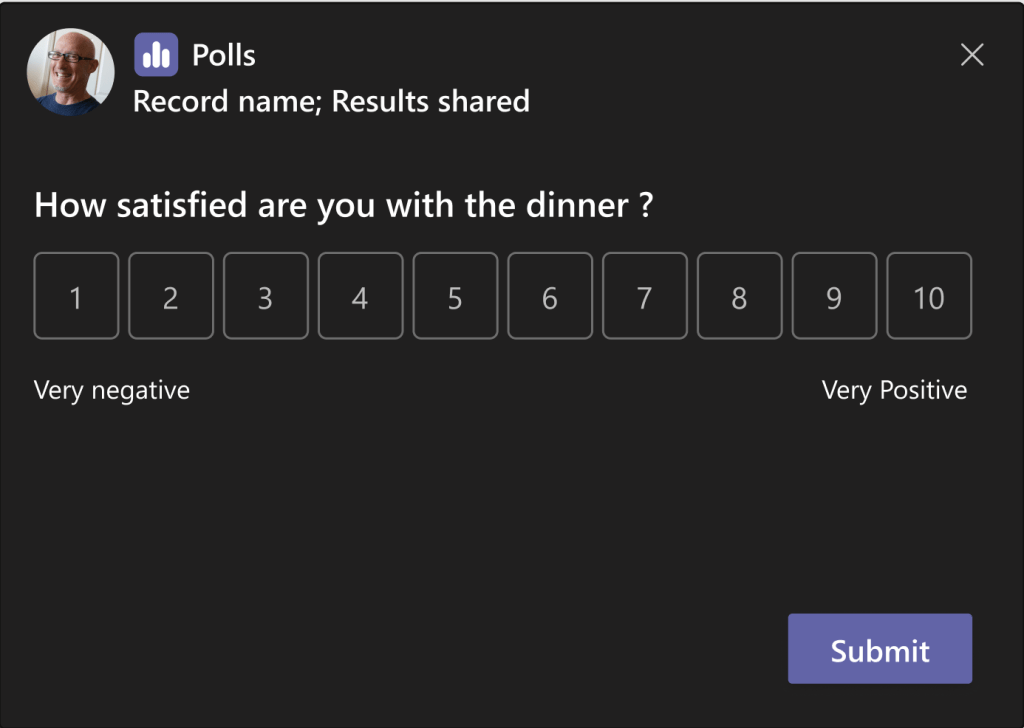Select rating 6 on the scale
The image size is (1024, 728).
550,296
